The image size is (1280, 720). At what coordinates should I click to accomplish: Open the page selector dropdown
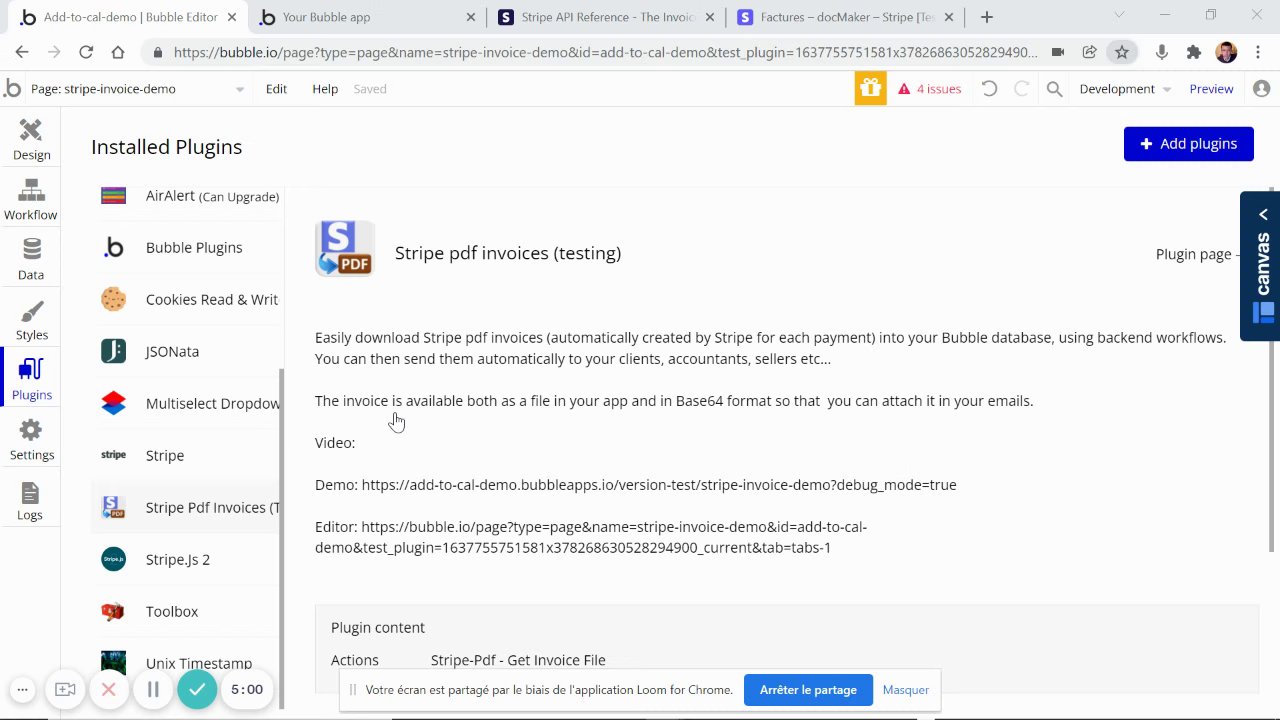[138, 89]
